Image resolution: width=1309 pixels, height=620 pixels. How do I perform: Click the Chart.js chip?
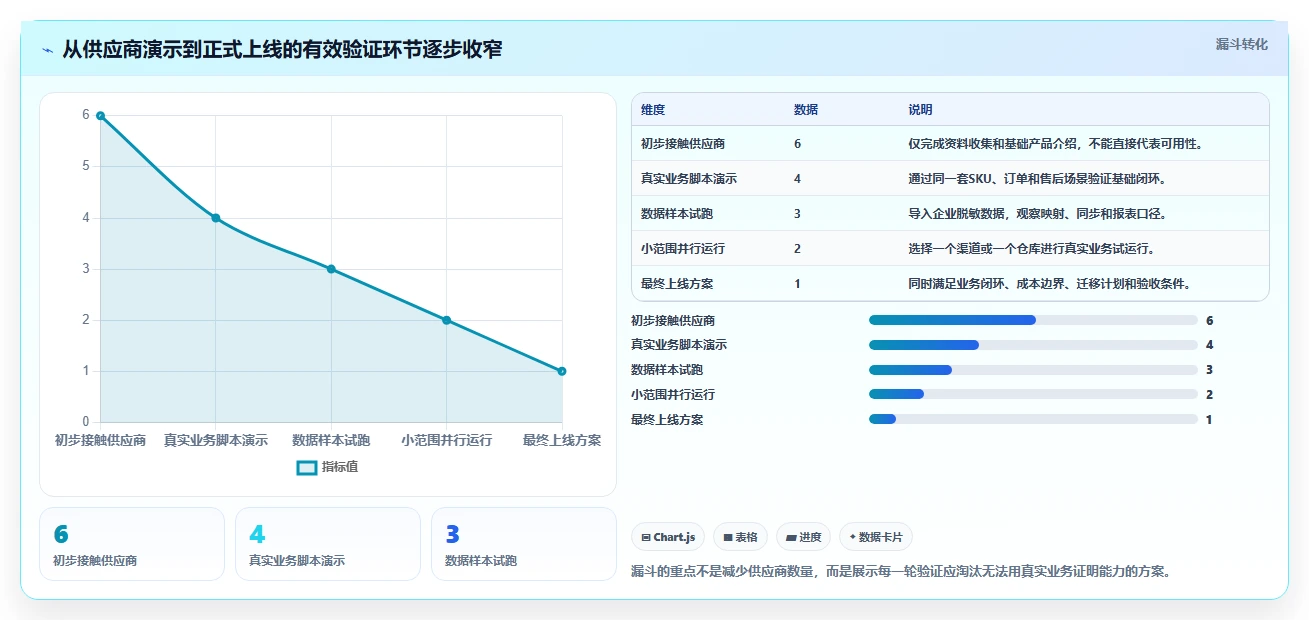click(x=668, y=537)
